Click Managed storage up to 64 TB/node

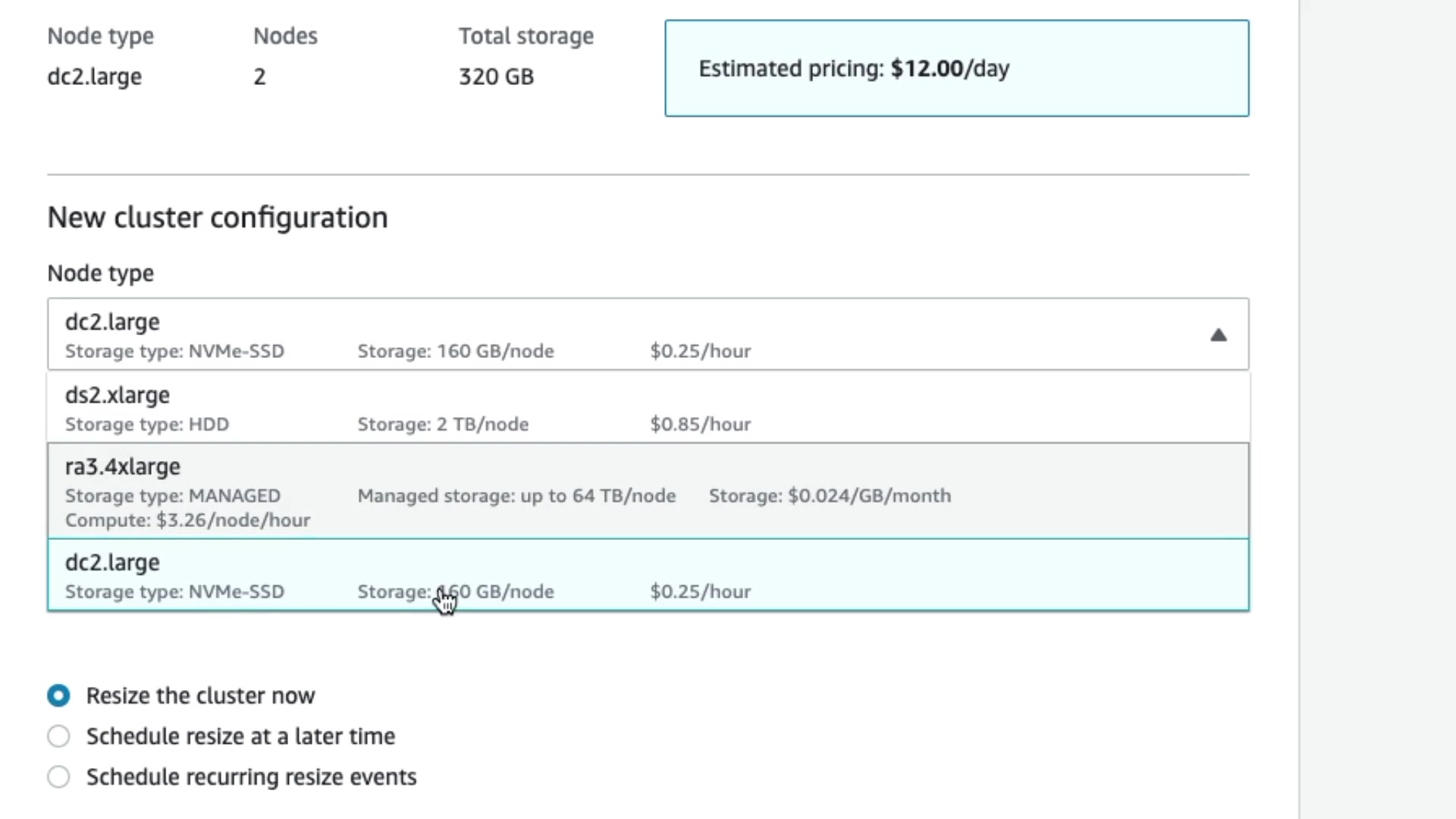coord(516,496)
